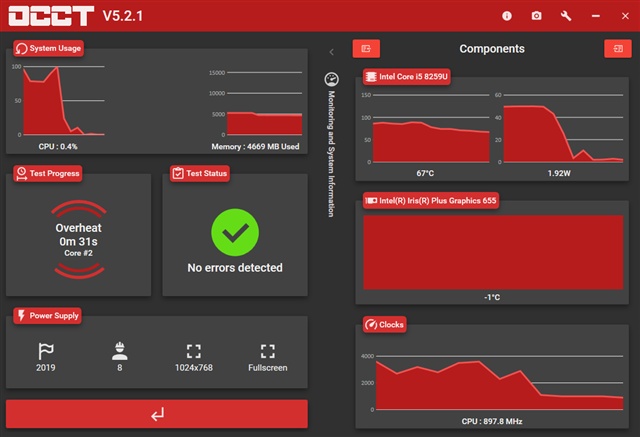Click the Intel Iris Plus Graphics 655 label
This screenshot has height=437, width=640.
coord(431,200)
